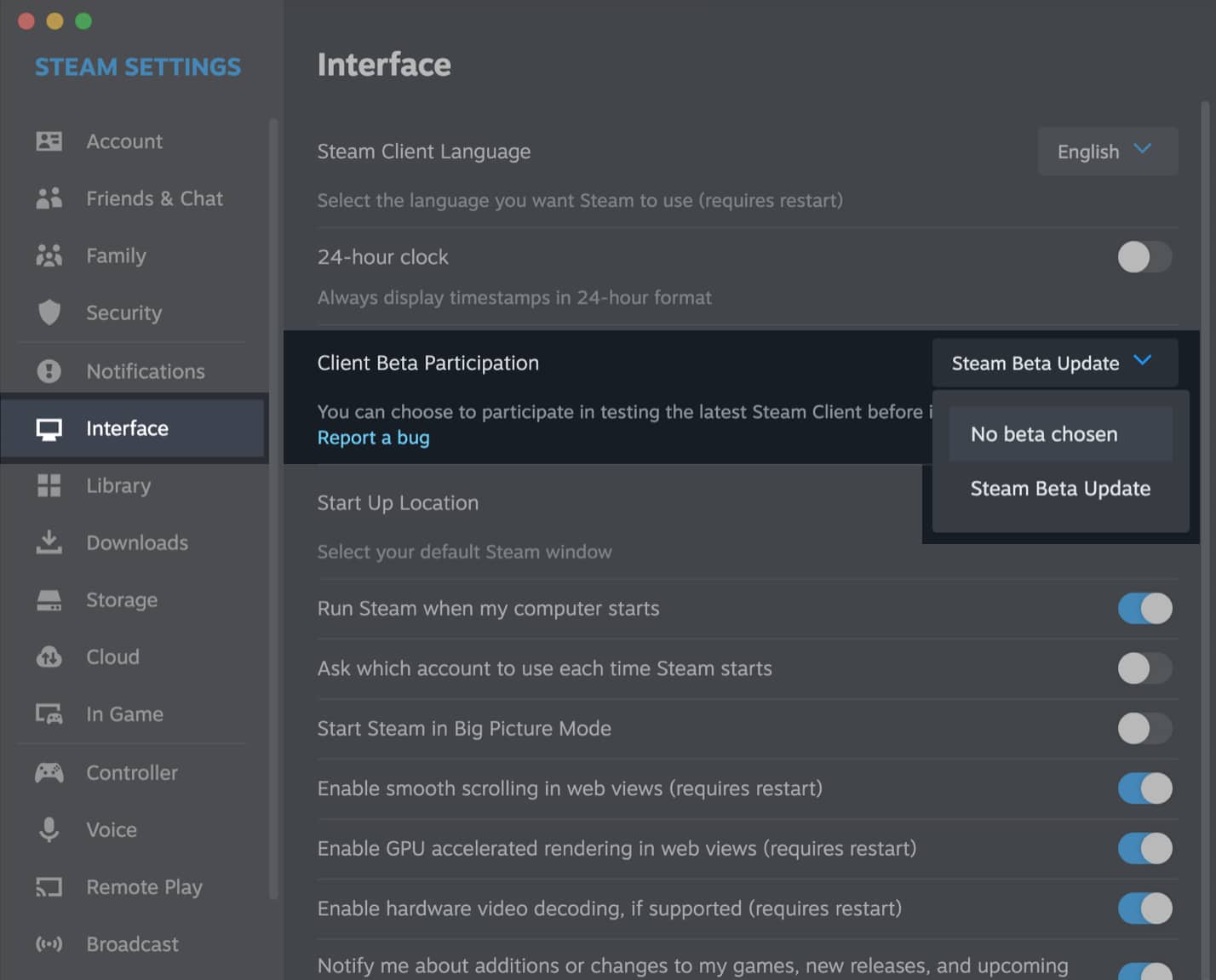Click the chevron on the beta participation dropdown

pyautogui.click(x=1143, y=360)
